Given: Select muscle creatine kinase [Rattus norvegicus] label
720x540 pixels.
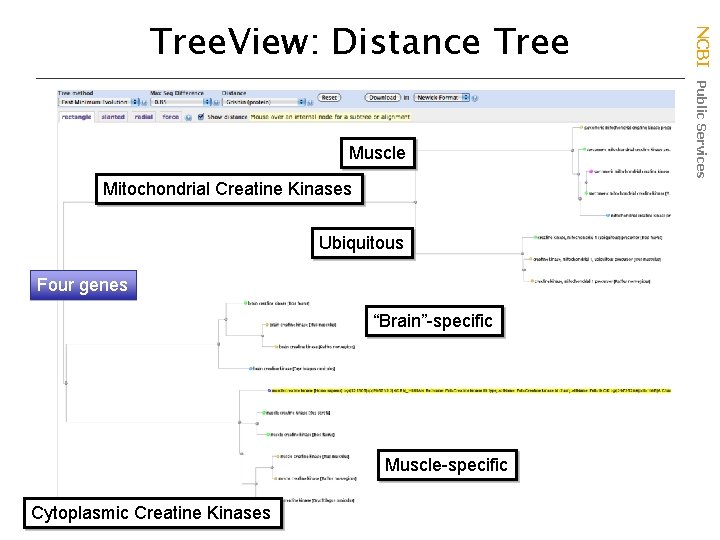Looking at the screenshot, I should coord(317,478).
